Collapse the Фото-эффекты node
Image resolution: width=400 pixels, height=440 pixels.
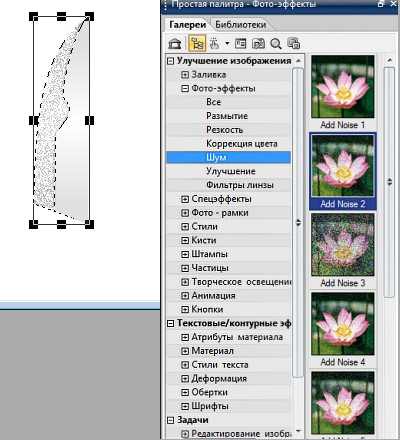[185, 89]
